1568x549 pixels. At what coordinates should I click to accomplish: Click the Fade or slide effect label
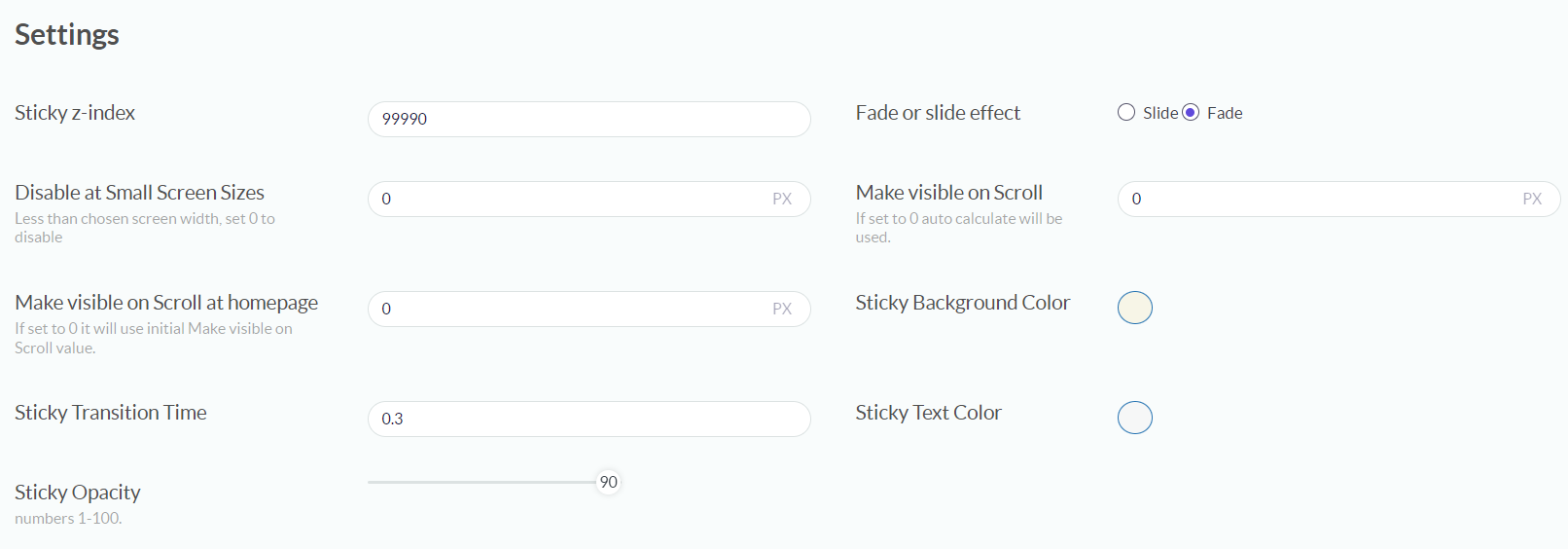[x=938, y=113]
